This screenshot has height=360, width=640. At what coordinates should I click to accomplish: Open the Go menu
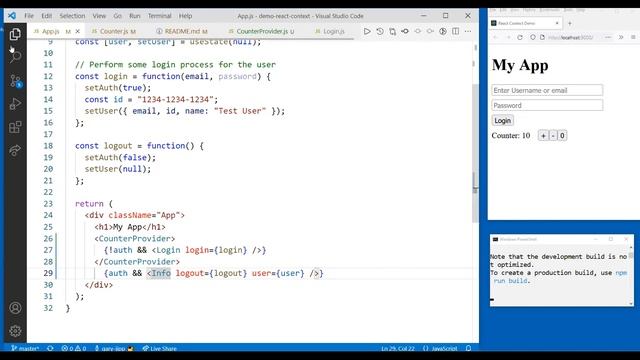pos(118,16)
